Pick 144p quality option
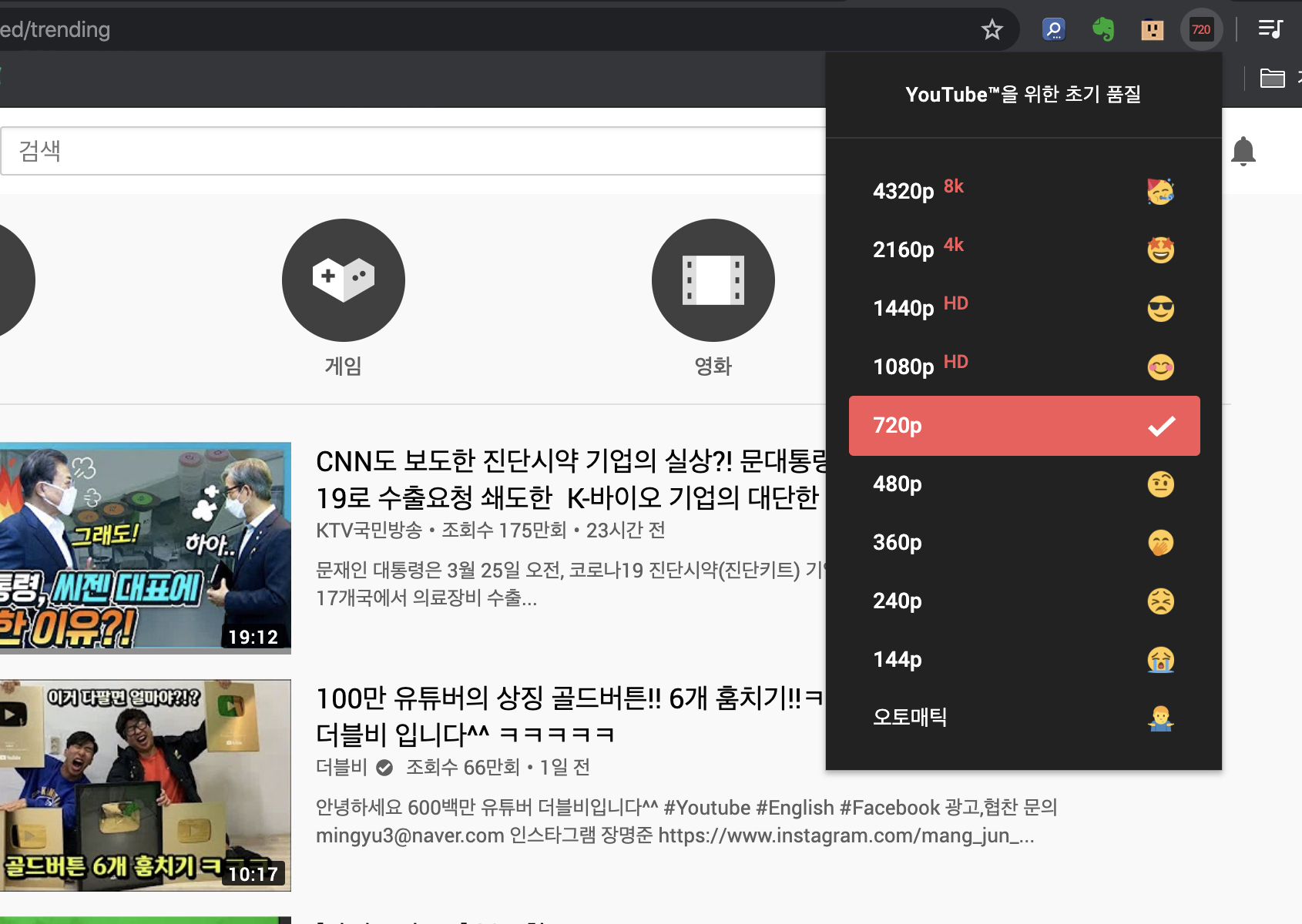This screenshot has height=924, width=1302. pos(1024,660)
